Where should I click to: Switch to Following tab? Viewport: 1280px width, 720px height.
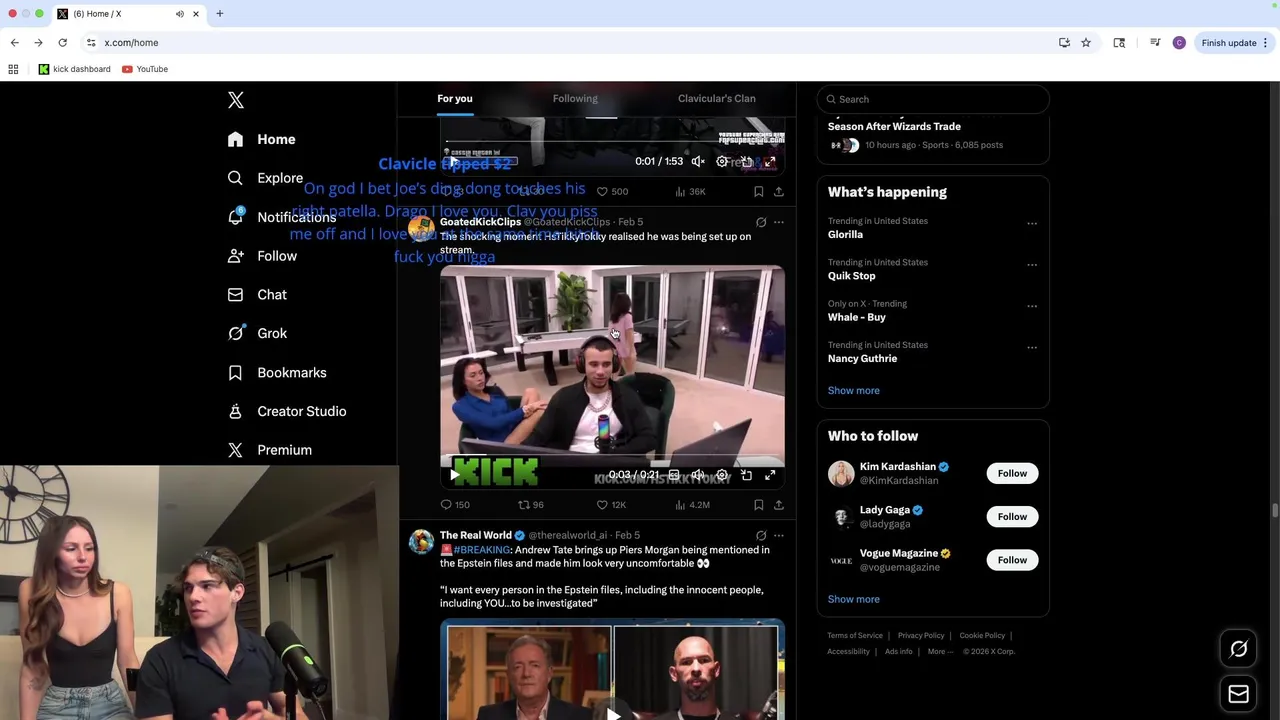click(x=575, y=99)
